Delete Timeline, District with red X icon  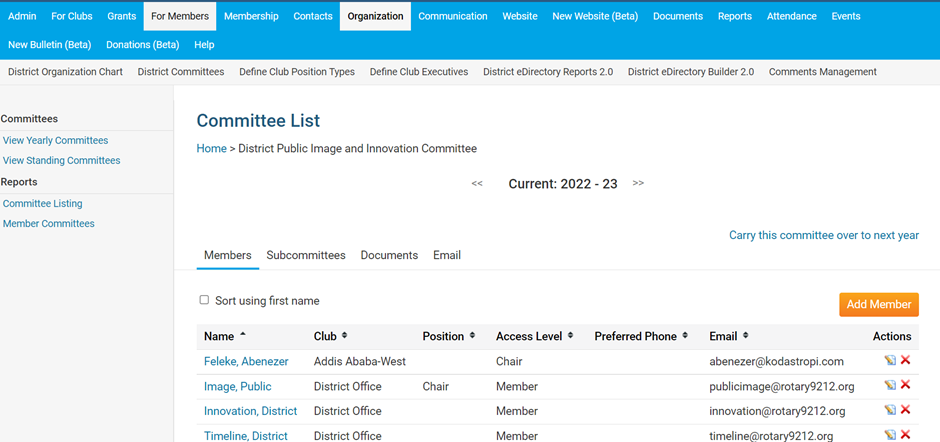(905, 435)
